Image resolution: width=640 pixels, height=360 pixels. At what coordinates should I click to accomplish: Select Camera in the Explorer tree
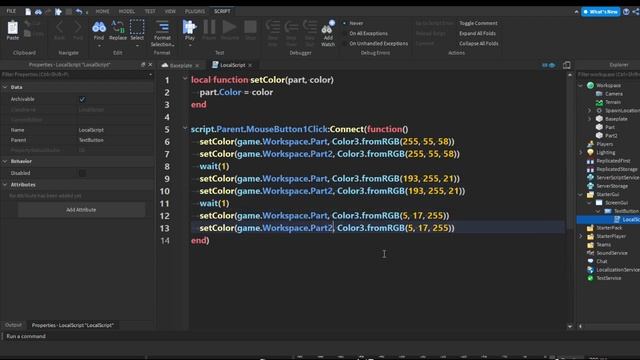click(613, 94)
